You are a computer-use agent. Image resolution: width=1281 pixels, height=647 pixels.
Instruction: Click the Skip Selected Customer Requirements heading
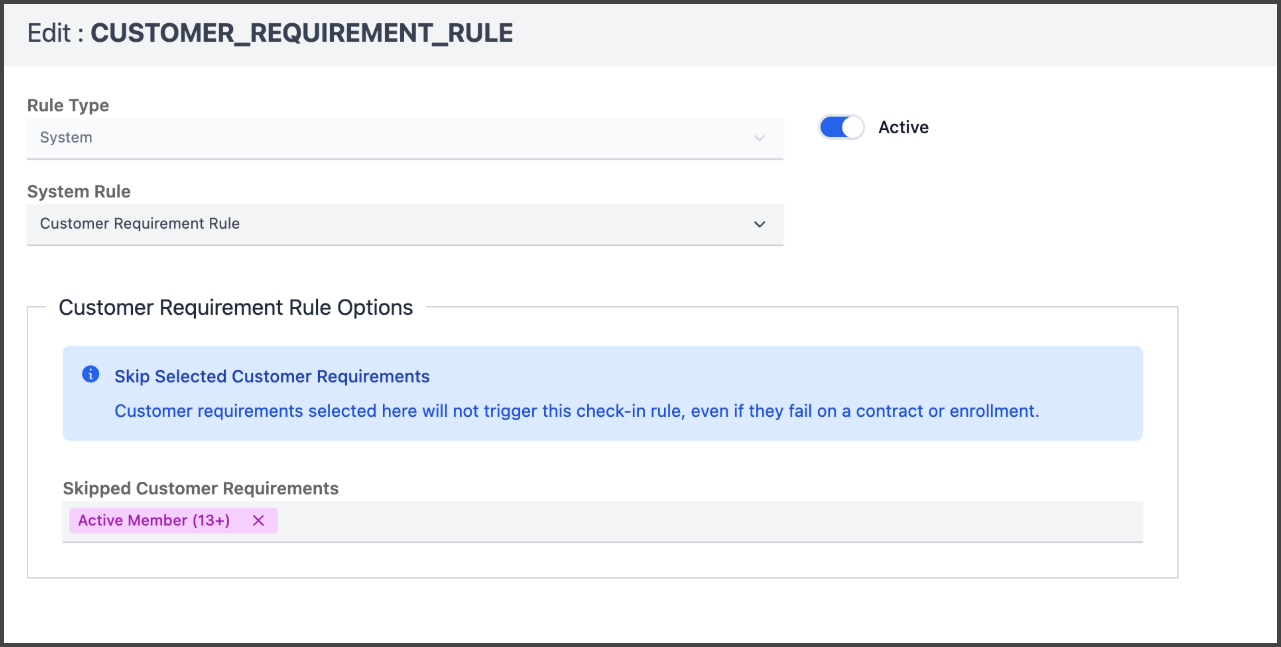(x=272, y=377)
